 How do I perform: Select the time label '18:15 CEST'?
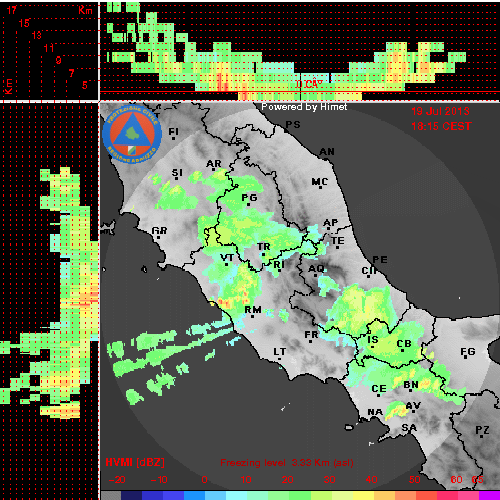[441, 126]
